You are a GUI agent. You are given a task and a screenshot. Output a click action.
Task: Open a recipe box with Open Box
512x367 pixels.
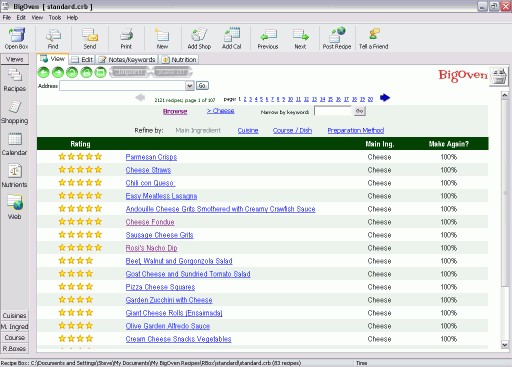coord(16,38)
